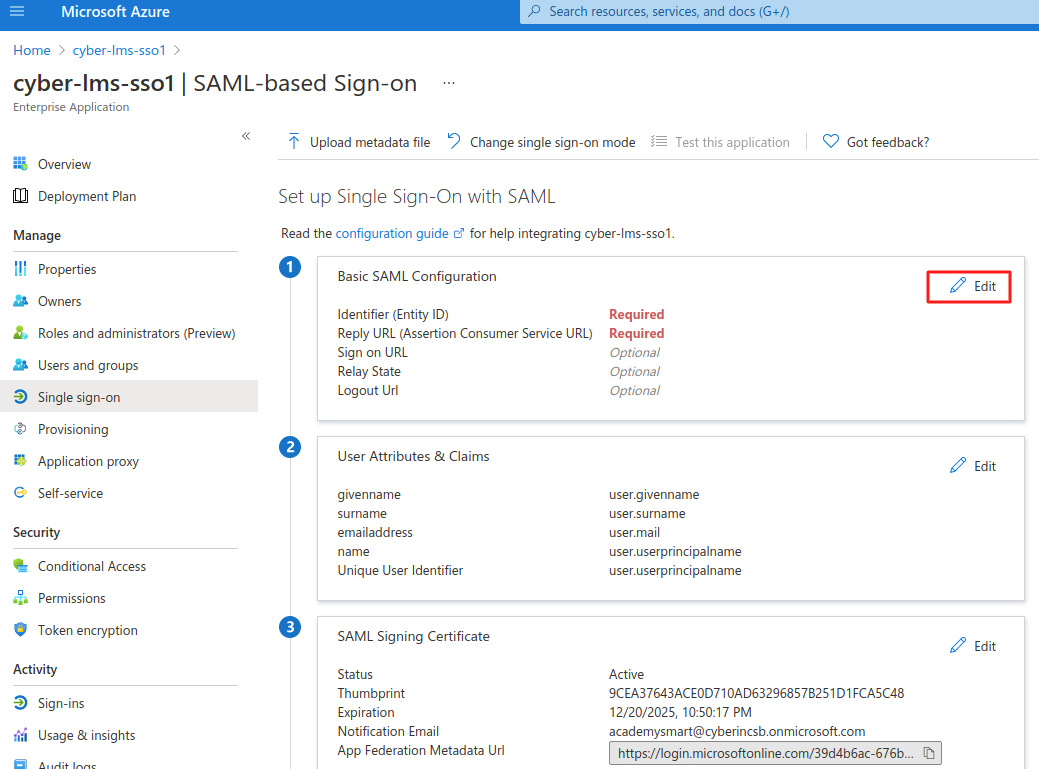
Task: Click the Usage & insights chart icon
Action: coord(21,735)
